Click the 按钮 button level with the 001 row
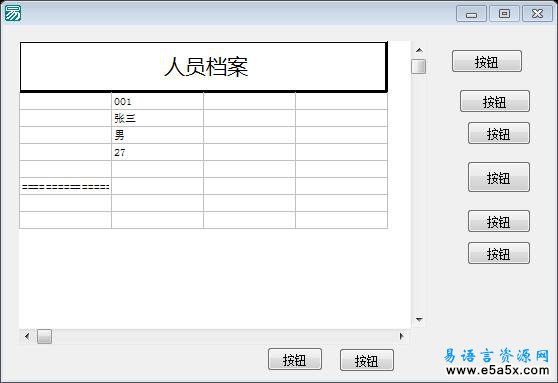This screenshot has width=558, height=383. [x=495, y=101]
